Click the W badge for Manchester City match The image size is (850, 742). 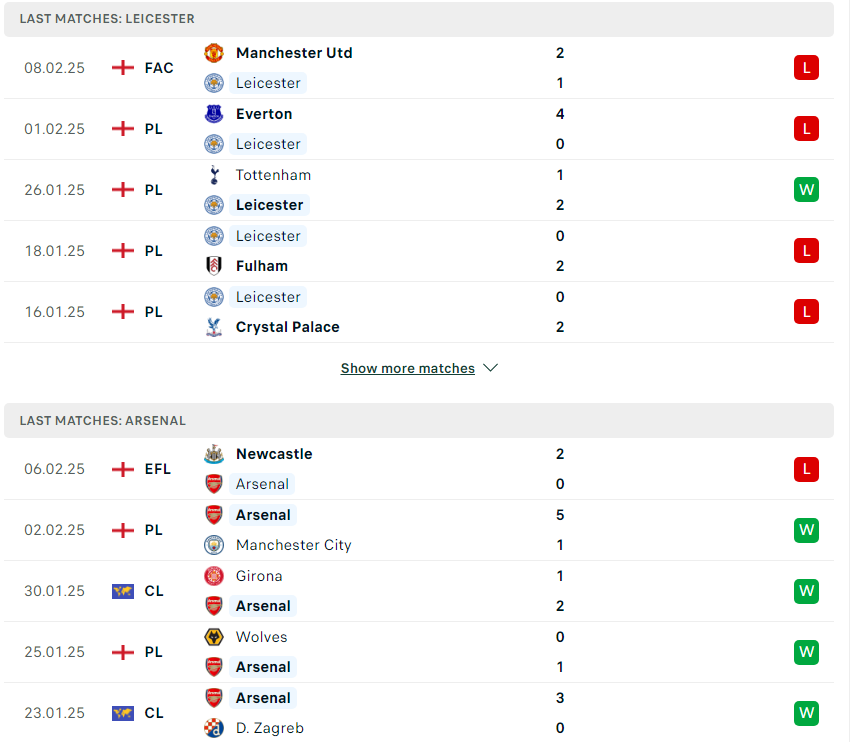pos(806,530)
